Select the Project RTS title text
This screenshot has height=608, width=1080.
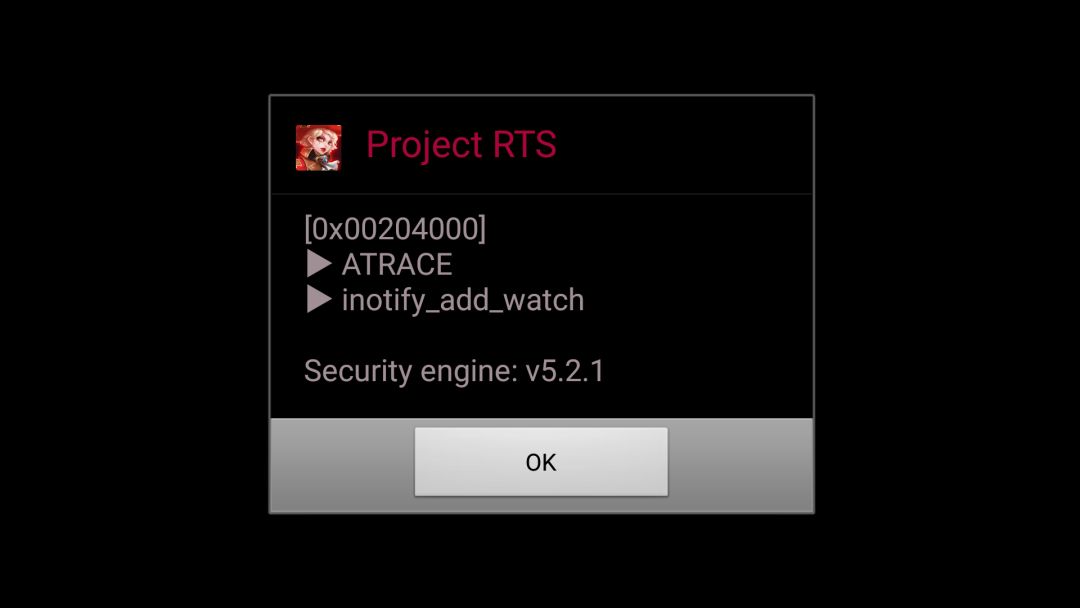(461, 145)
